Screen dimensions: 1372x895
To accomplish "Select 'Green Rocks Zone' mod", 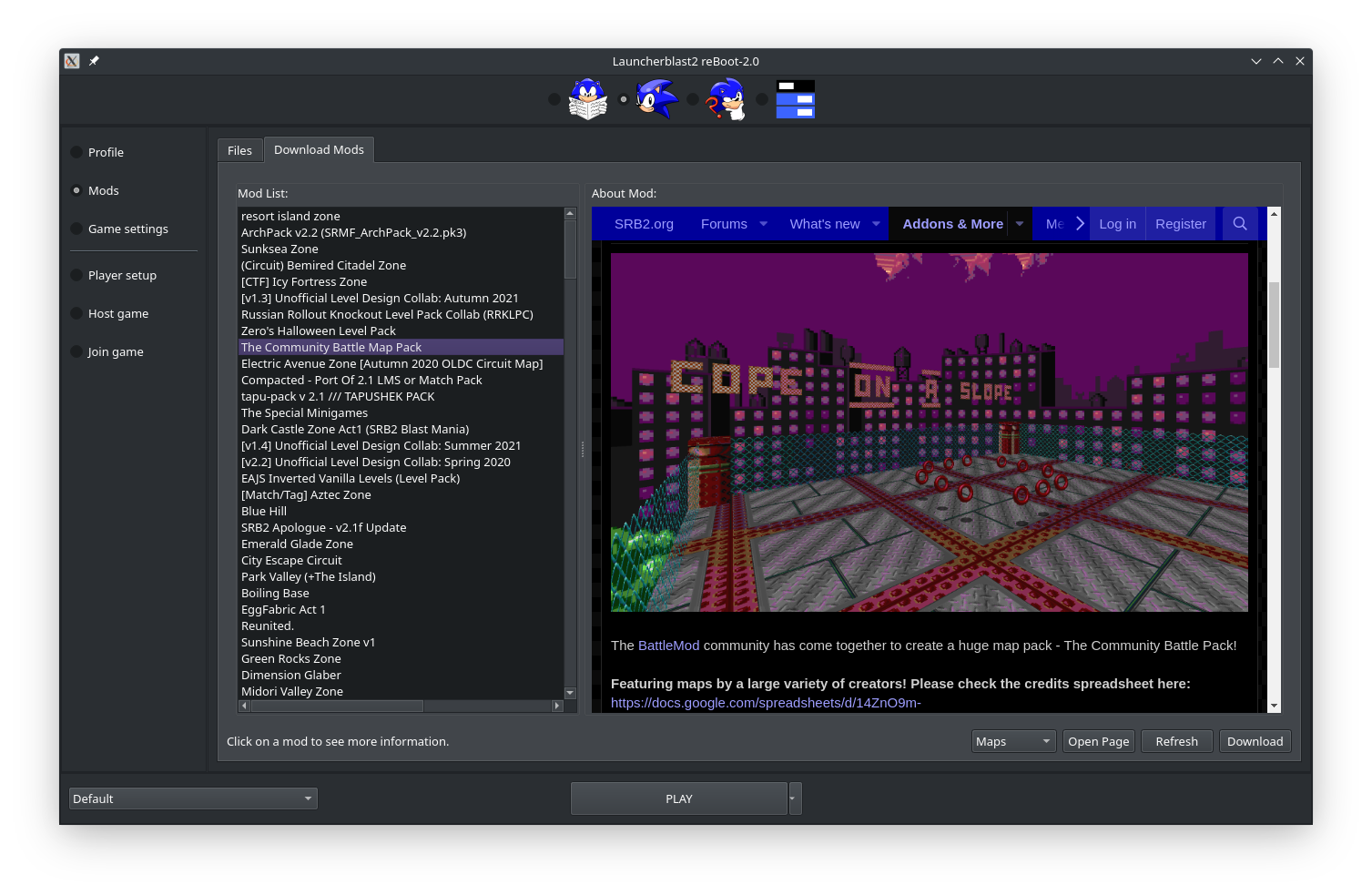I will [401, 658].
